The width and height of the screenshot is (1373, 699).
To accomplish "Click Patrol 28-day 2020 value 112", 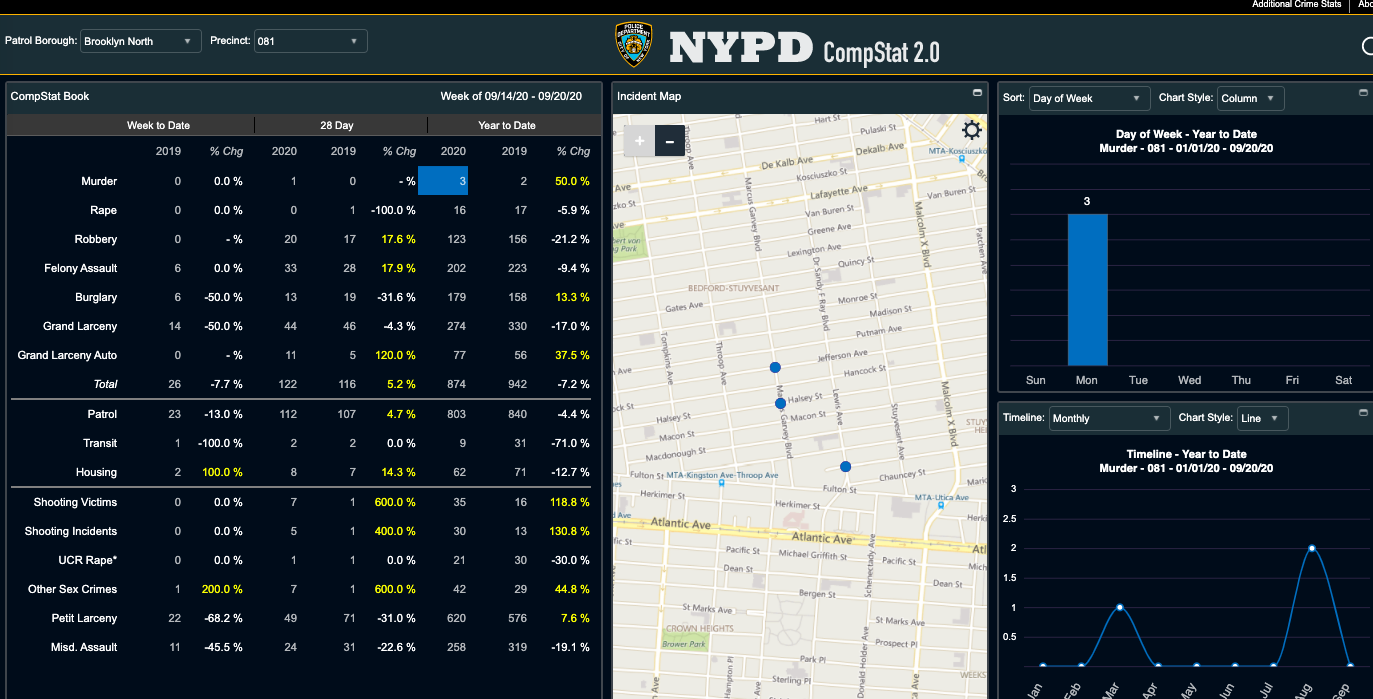I will [288, 414].
